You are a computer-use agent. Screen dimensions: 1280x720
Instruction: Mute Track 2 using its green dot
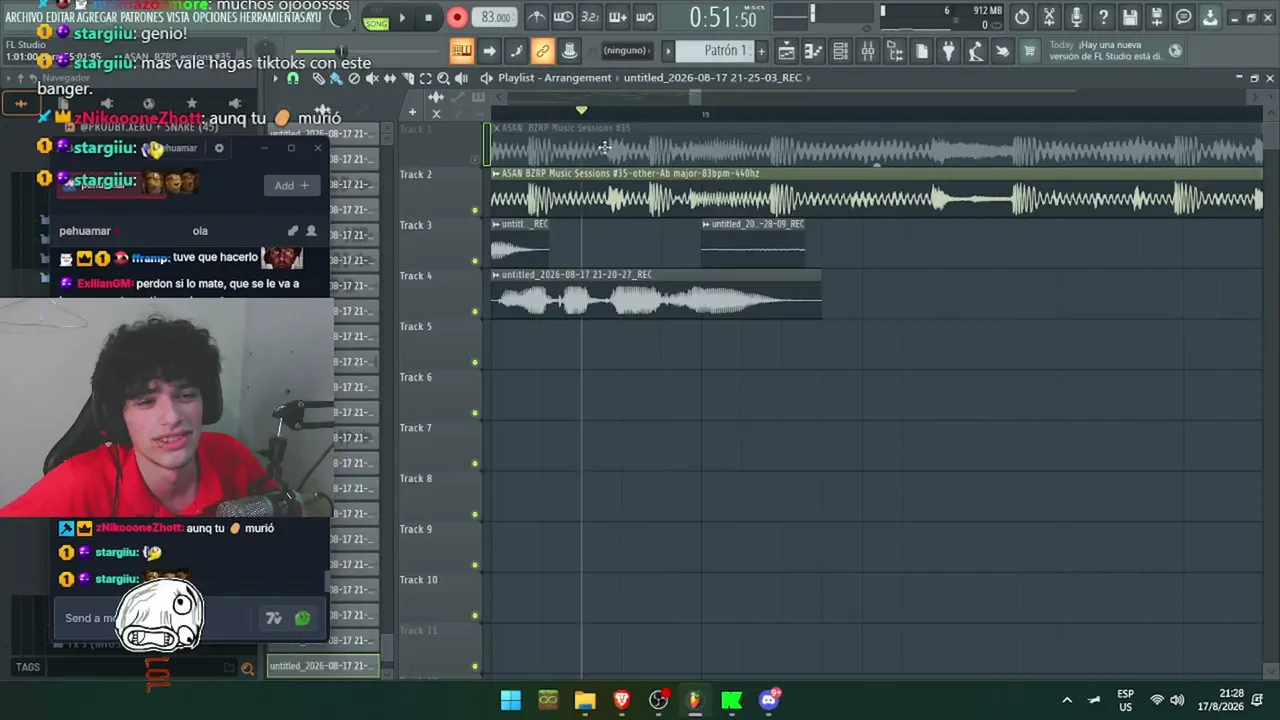coord(475,210)
